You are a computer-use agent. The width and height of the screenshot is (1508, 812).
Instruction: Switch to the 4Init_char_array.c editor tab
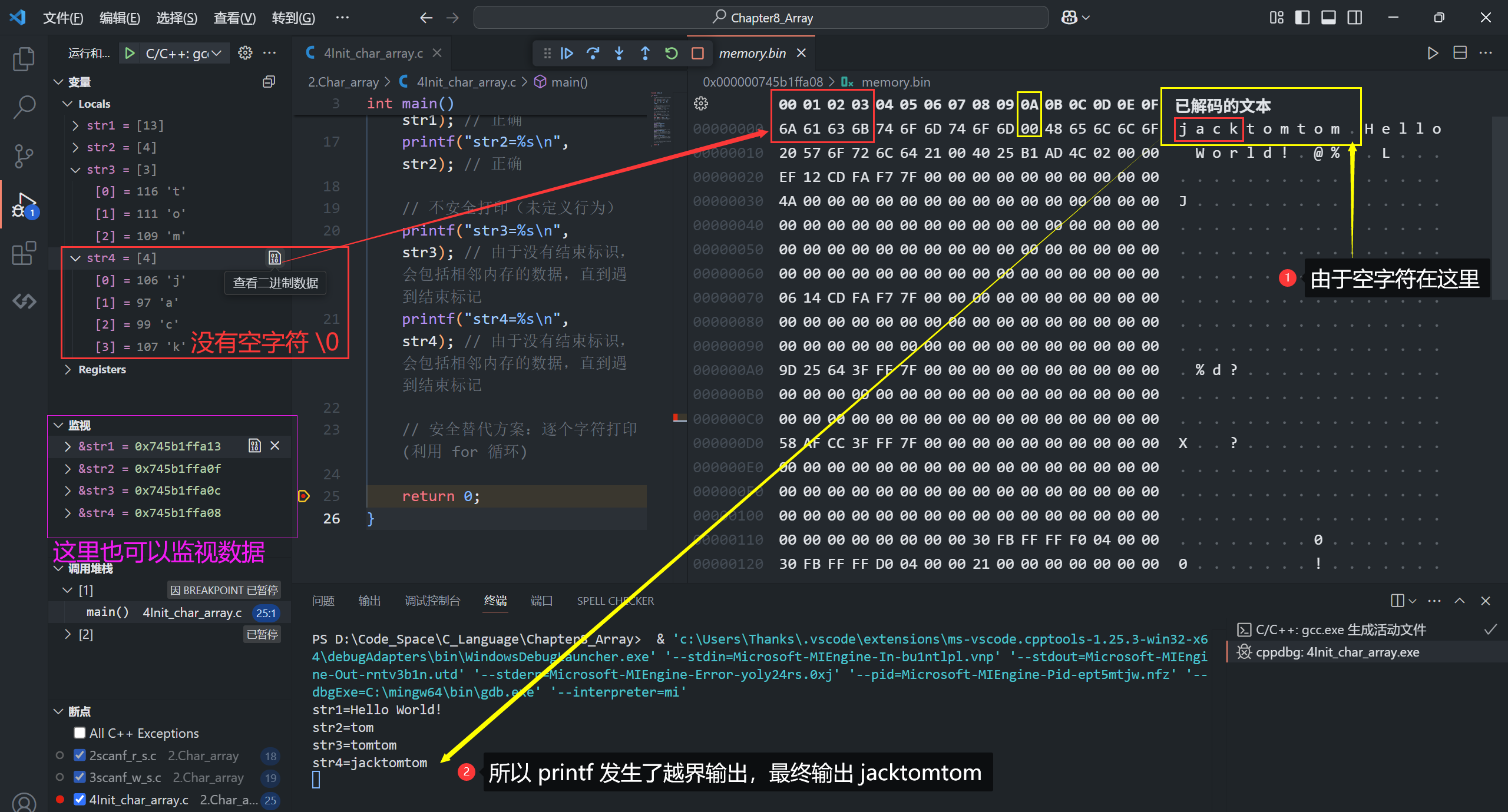[373, 54]
